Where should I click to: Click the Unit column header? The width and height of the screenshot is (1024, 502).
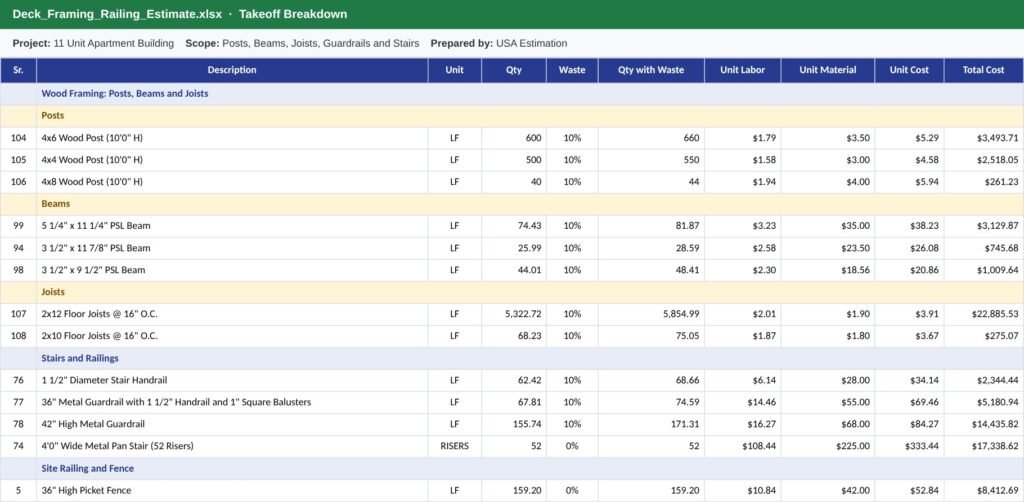point(455,71)
